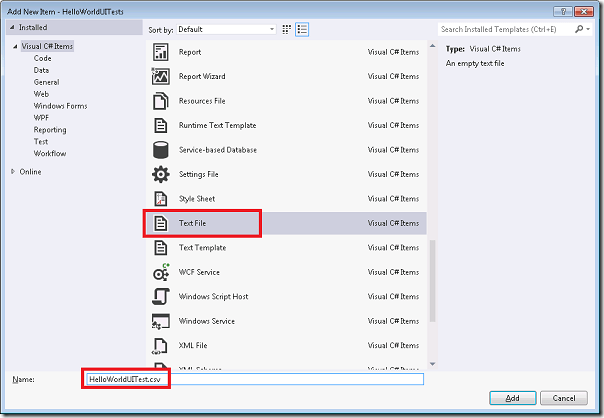The image size is (604, 418).
Task: Select the 'Runtime Text Template' name
Action: [218, 125]
